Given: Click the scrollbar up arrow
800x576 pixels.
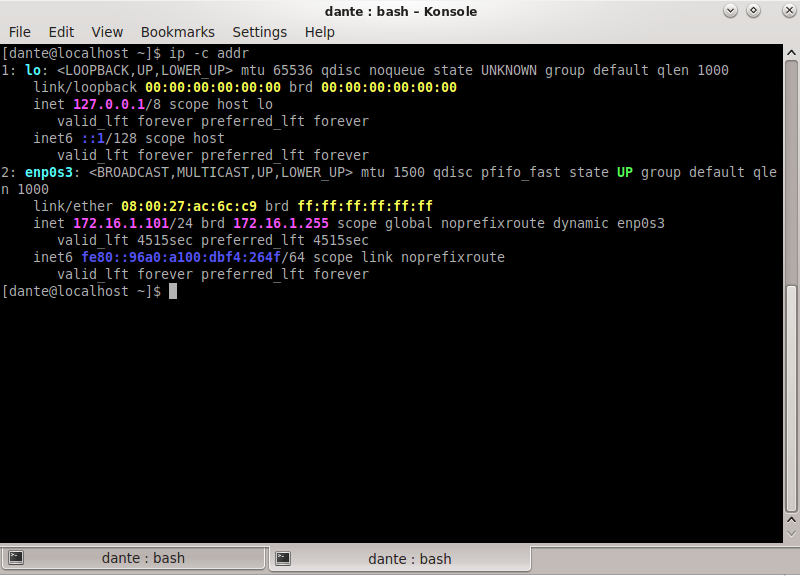Looking at the screenshot, I should coord(790,52).
